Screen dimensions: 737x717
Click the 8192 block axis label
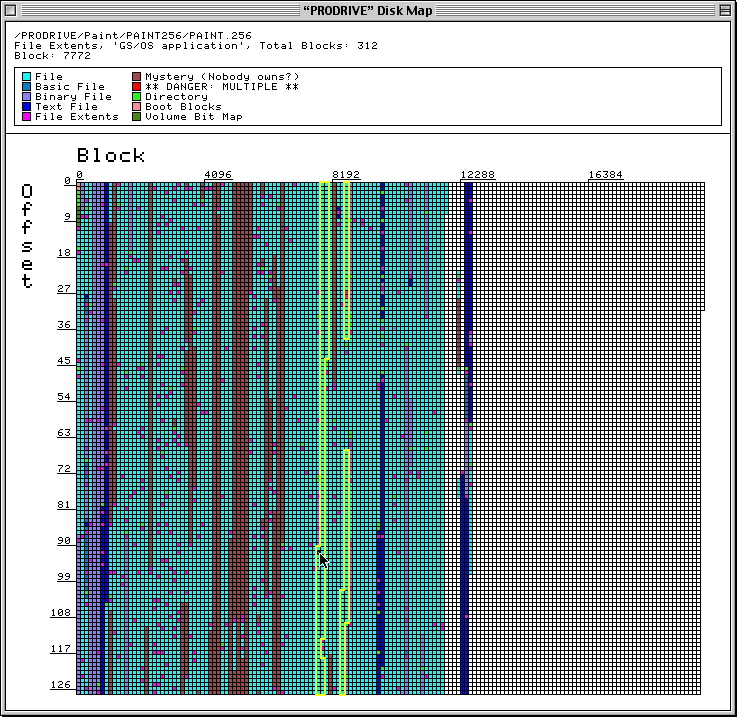[346, 175]
